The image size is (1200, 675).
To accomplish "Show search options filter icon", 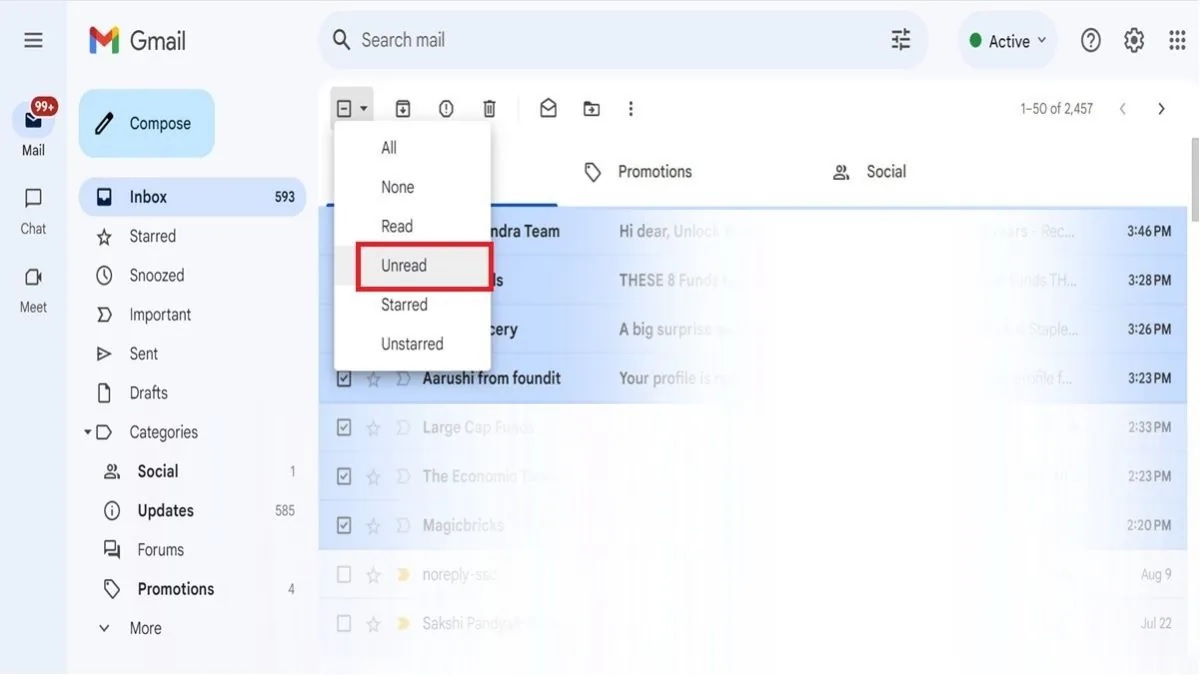I will (901, 40).
